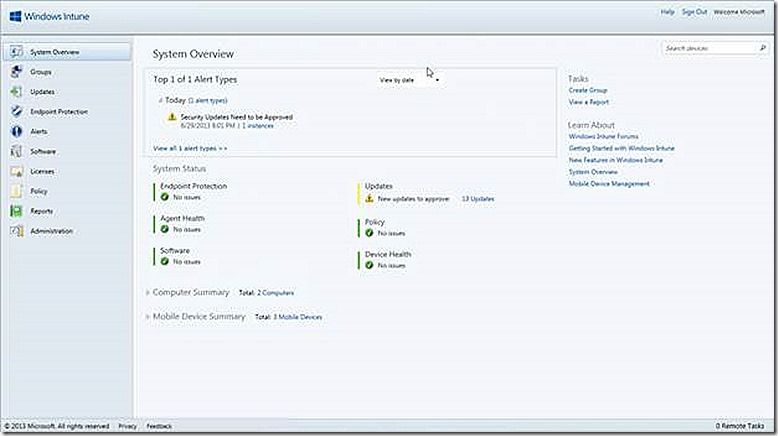The height and width of the screenshot is (436, 778).
Task: Click the Sign Out link
Action: (x=694, y=12)
